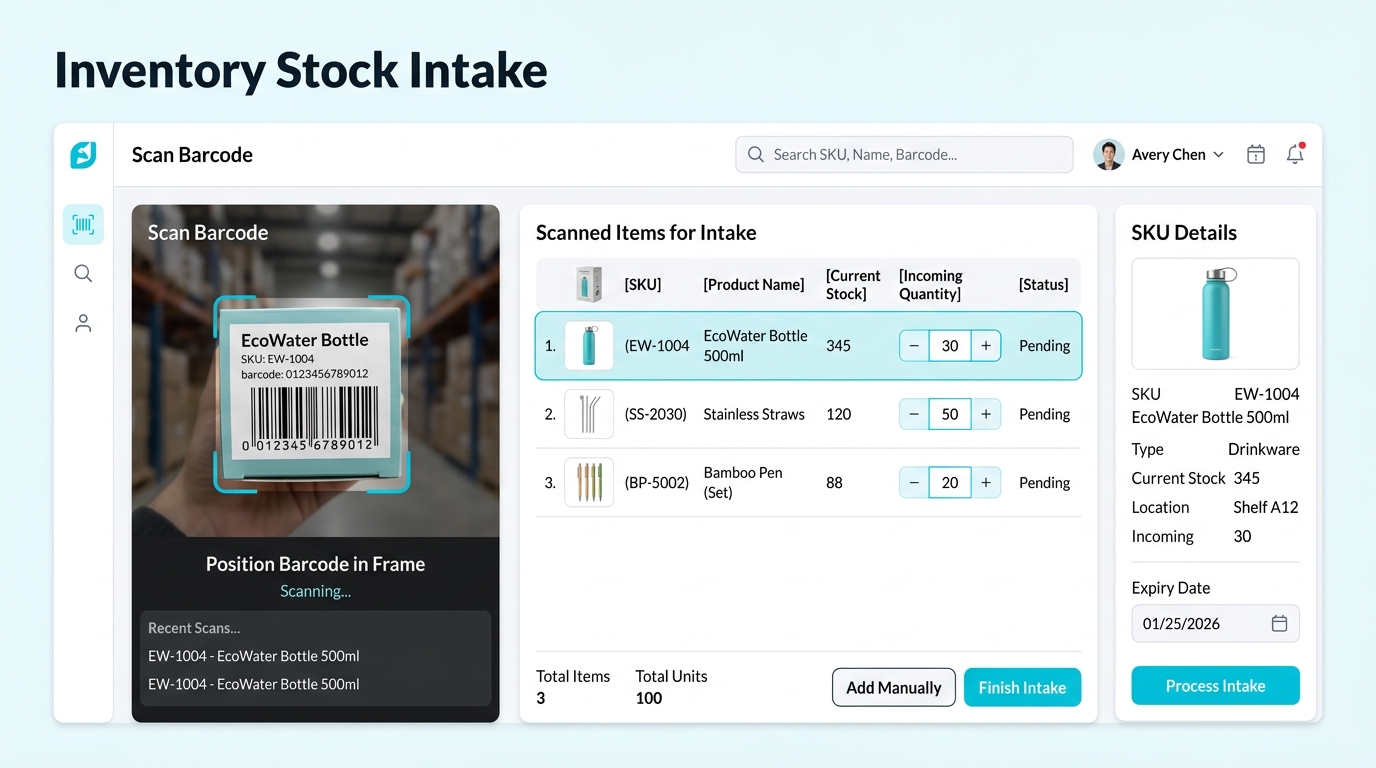Click the Stainless Straws row thumbnail
1376x768 pixels.
coord(589,414)
